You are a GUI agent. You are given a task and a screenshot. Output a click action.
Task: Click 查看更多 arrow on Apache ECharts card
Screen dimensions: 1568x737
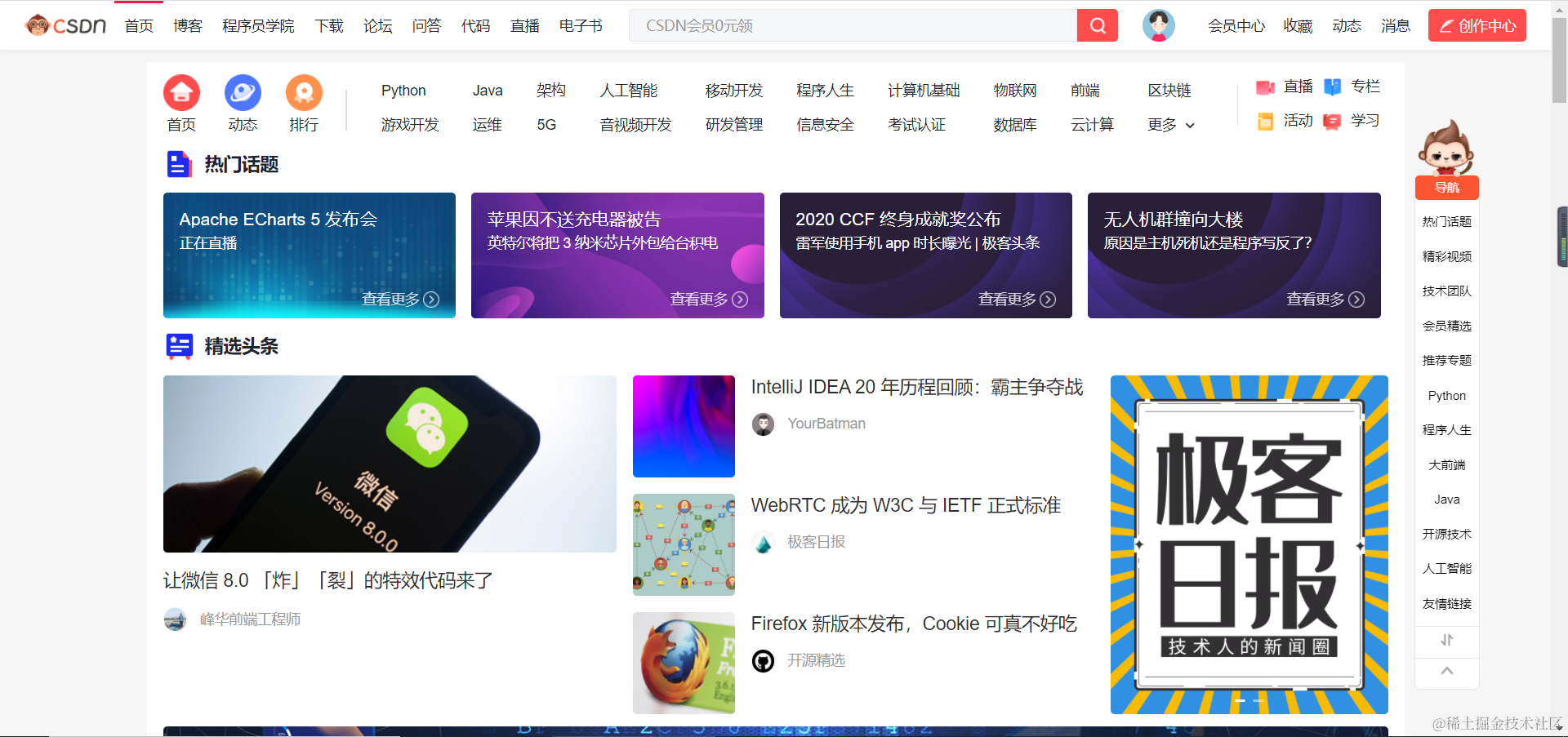431,300
